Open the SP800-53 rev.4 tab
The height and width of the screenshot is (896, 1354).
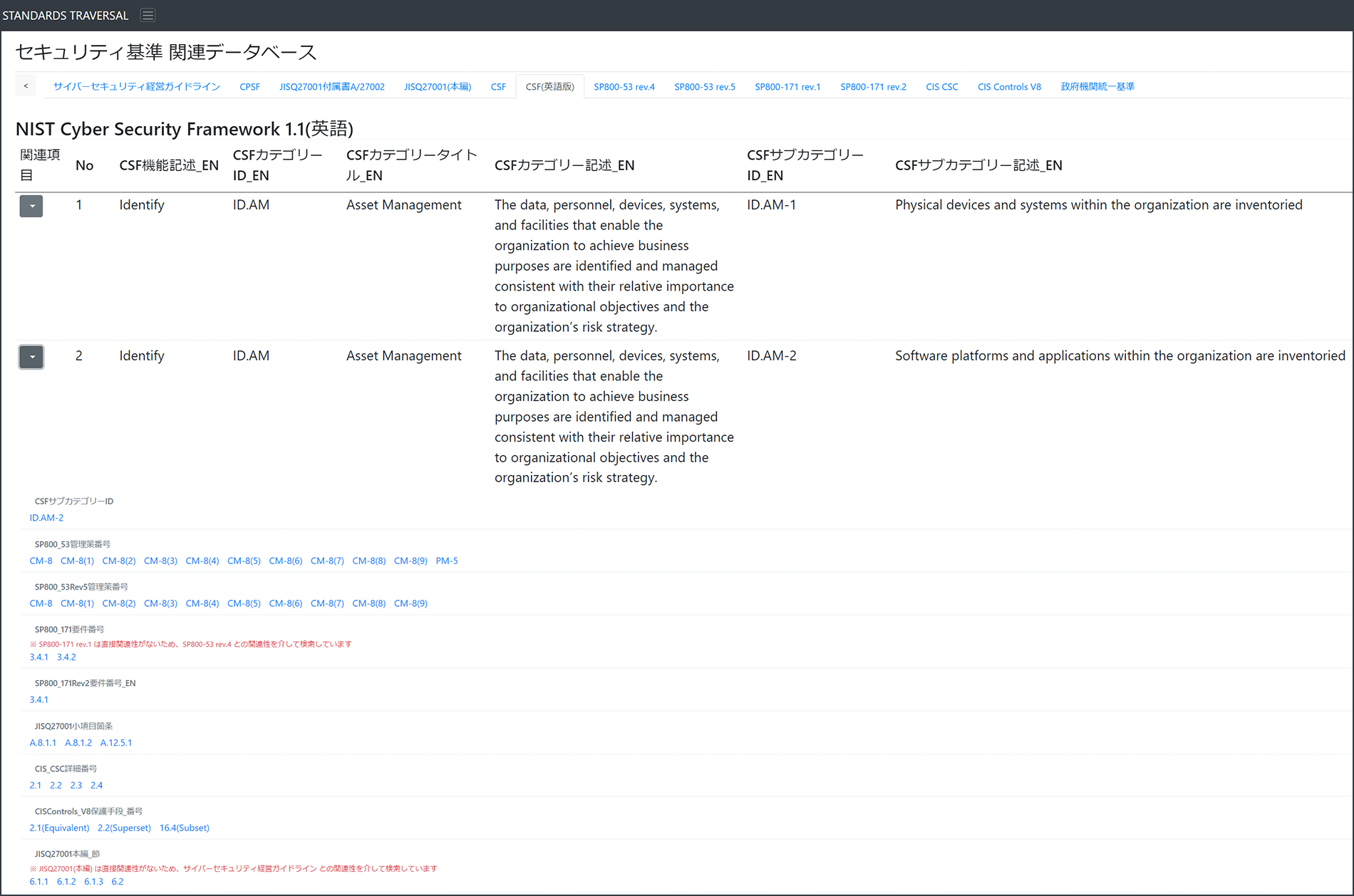[624, 86]
